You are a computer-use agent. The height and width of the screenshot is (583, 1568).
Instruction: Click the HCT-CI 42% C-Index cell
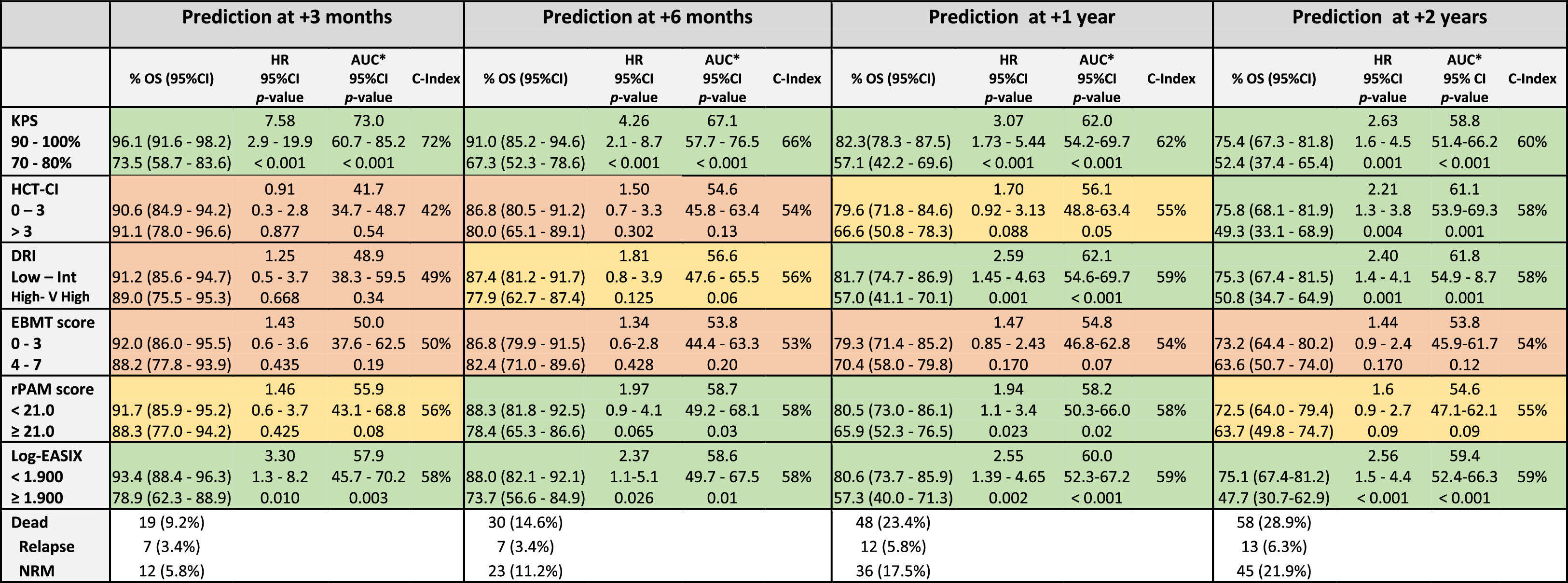[436, 210]
